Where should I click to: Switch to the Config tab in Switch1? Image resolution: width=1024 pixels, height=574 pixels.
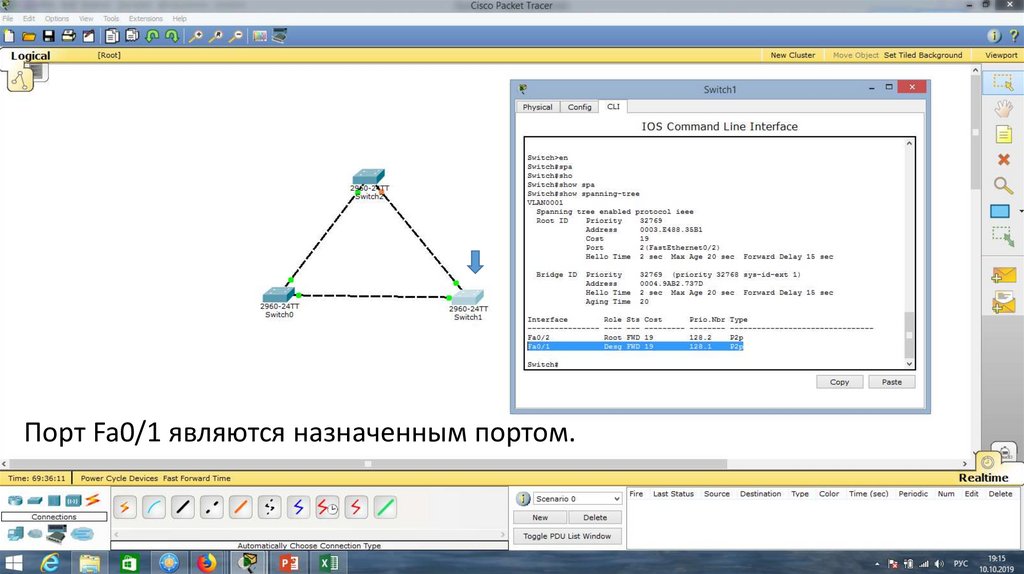579,107
